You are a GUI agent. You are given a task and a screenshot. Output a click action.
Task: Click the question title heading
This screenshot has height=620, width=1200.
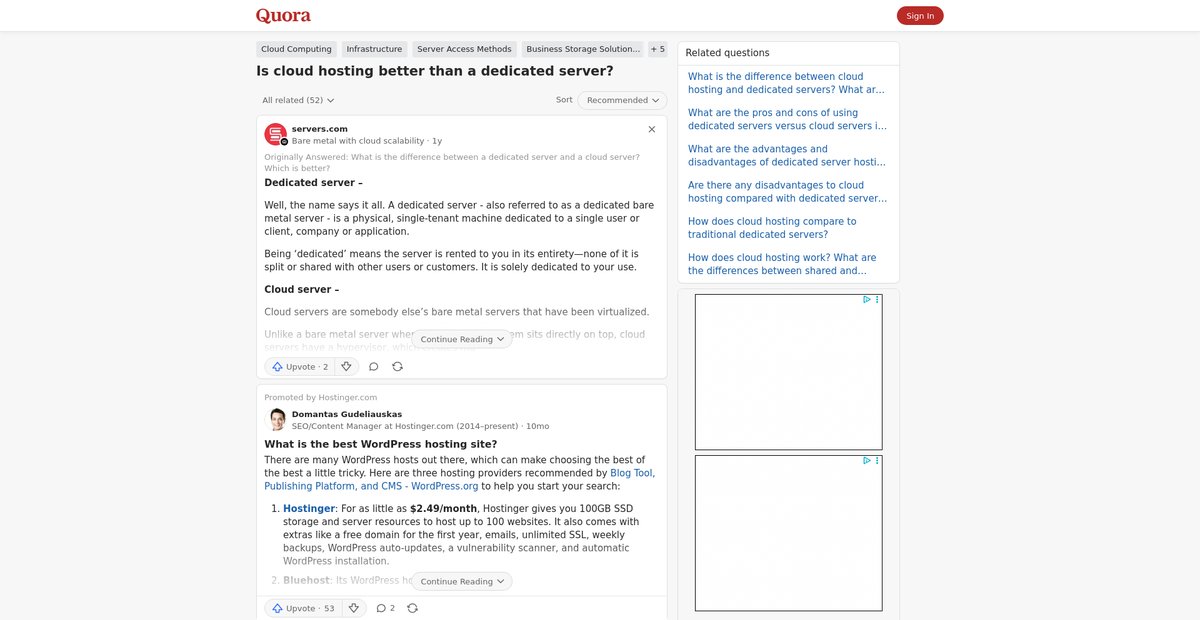pyautogui.click(x=435, y=71)
